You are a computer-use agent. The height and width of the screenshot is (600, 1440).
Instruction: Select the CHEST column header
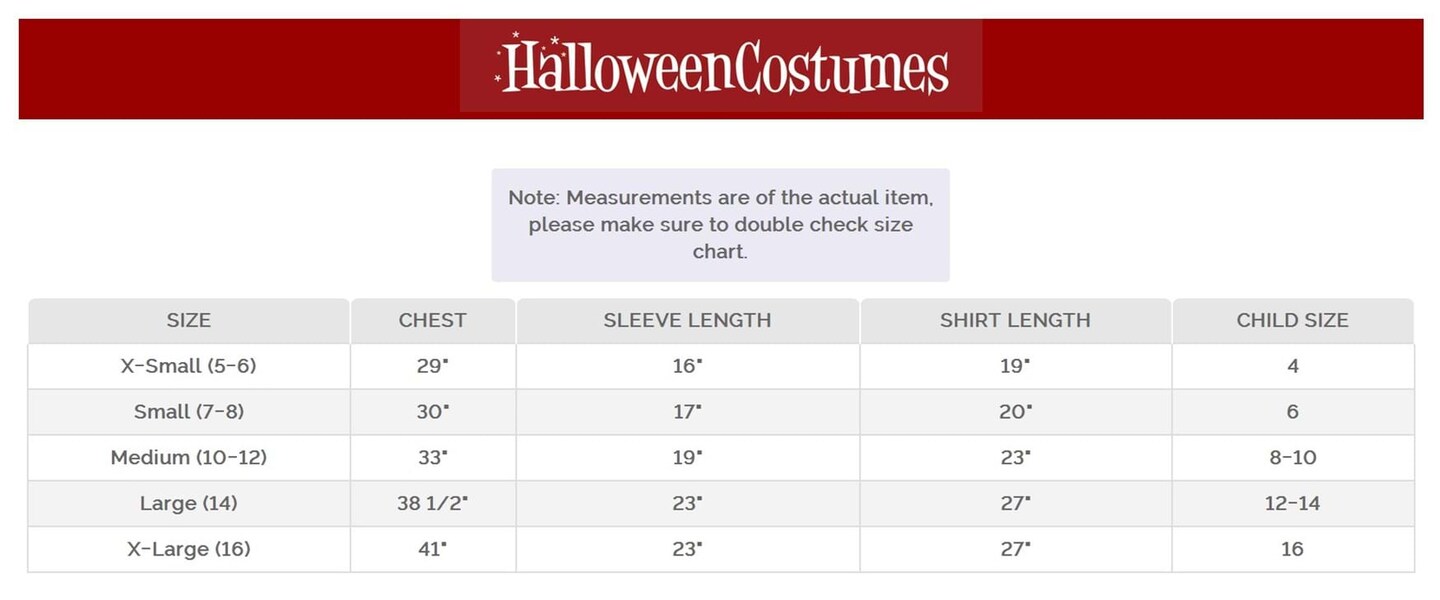(x=432, y=321)
